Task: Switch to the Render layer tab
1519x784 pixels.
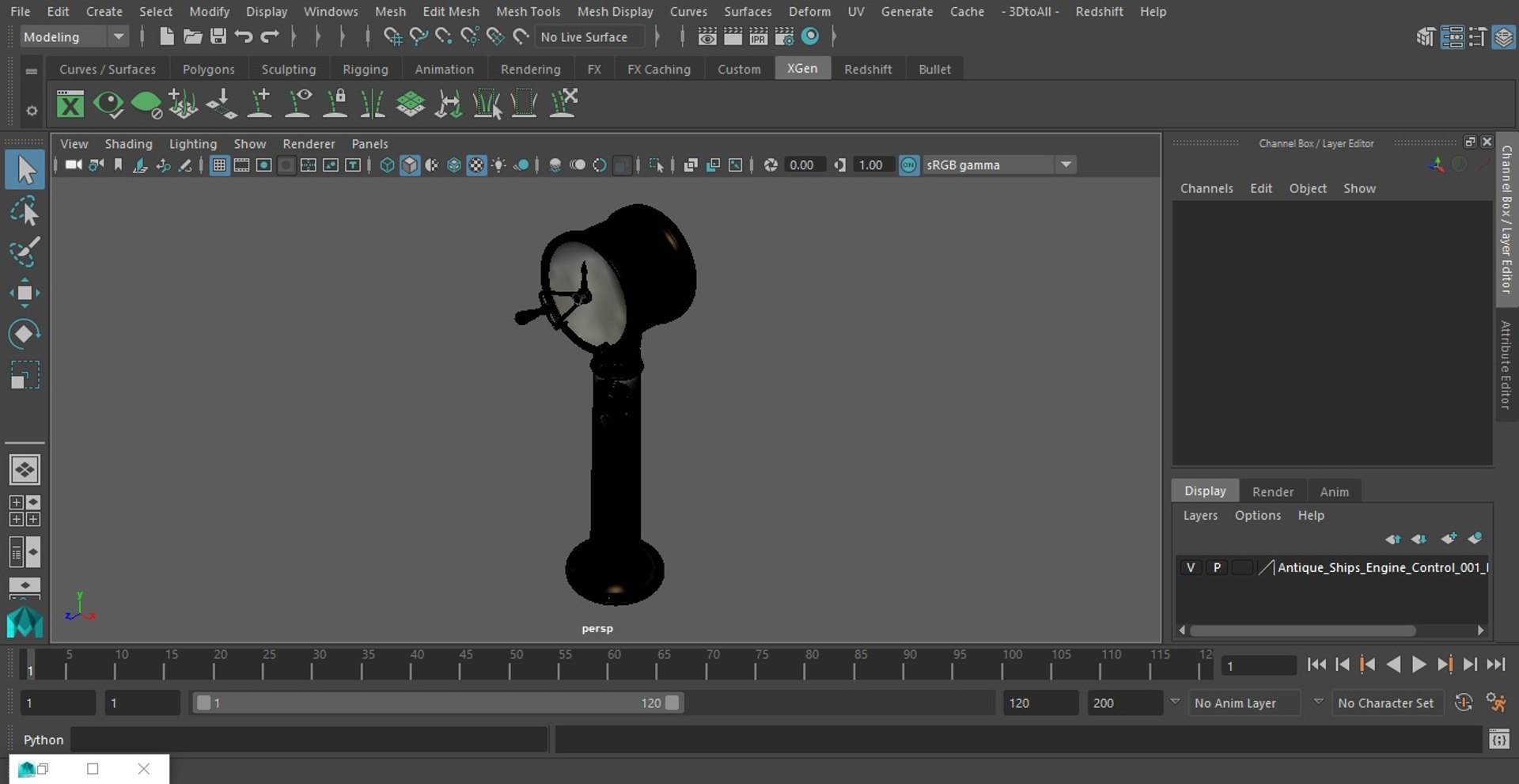Action: pyautogui.click(x=1272, y=491)
